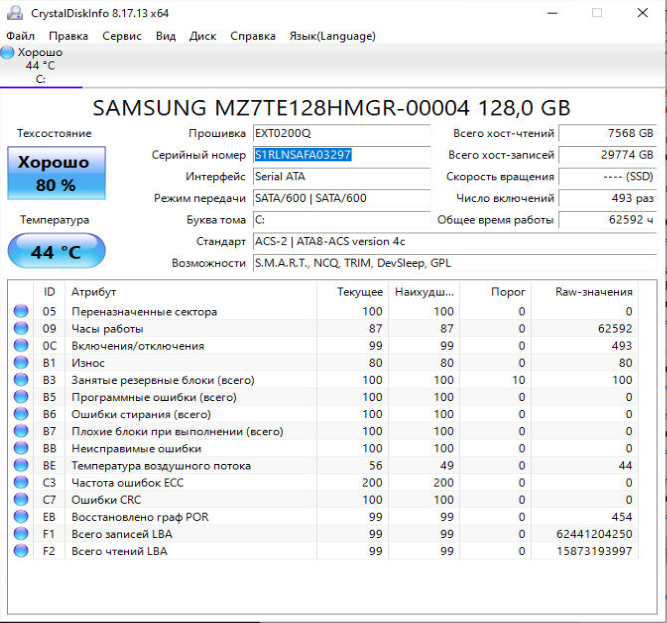Click the Общее время работы value 62592 ч

tap(607, 220)
